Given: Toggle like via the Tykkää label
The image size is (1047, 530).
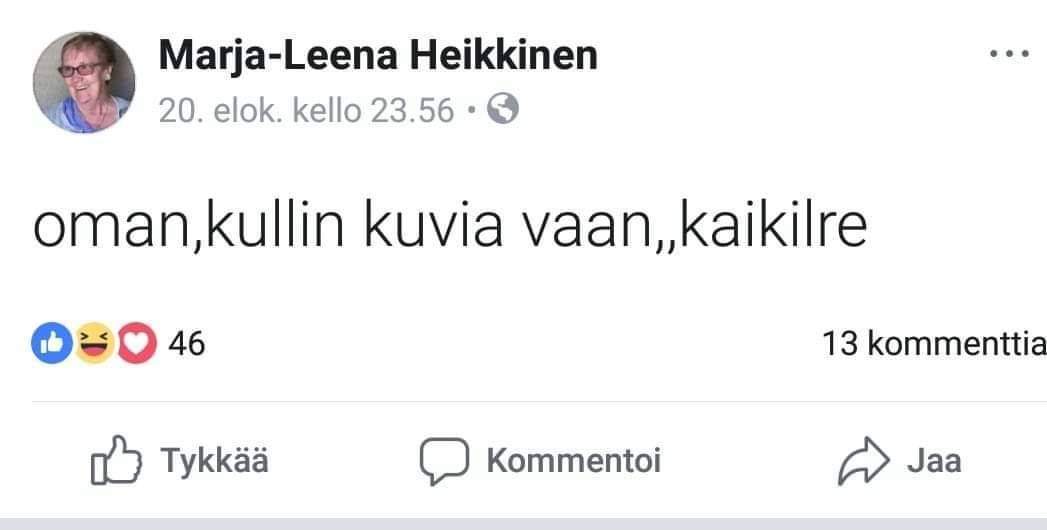Looking at the screenshot, I should (214, 461).
